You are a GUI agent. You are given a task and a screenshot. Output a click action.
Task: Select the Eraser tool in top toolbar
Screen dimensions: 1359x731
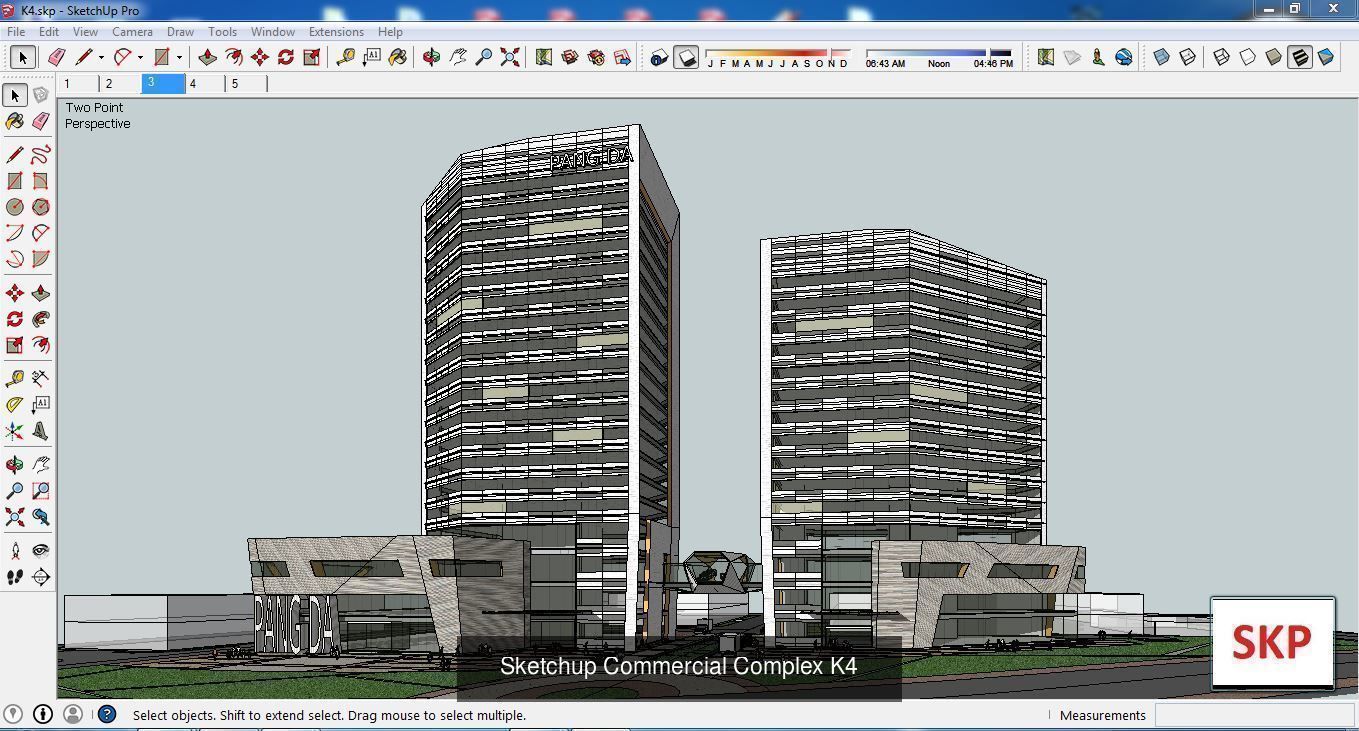pyautogui.click(x=56, y=57)
